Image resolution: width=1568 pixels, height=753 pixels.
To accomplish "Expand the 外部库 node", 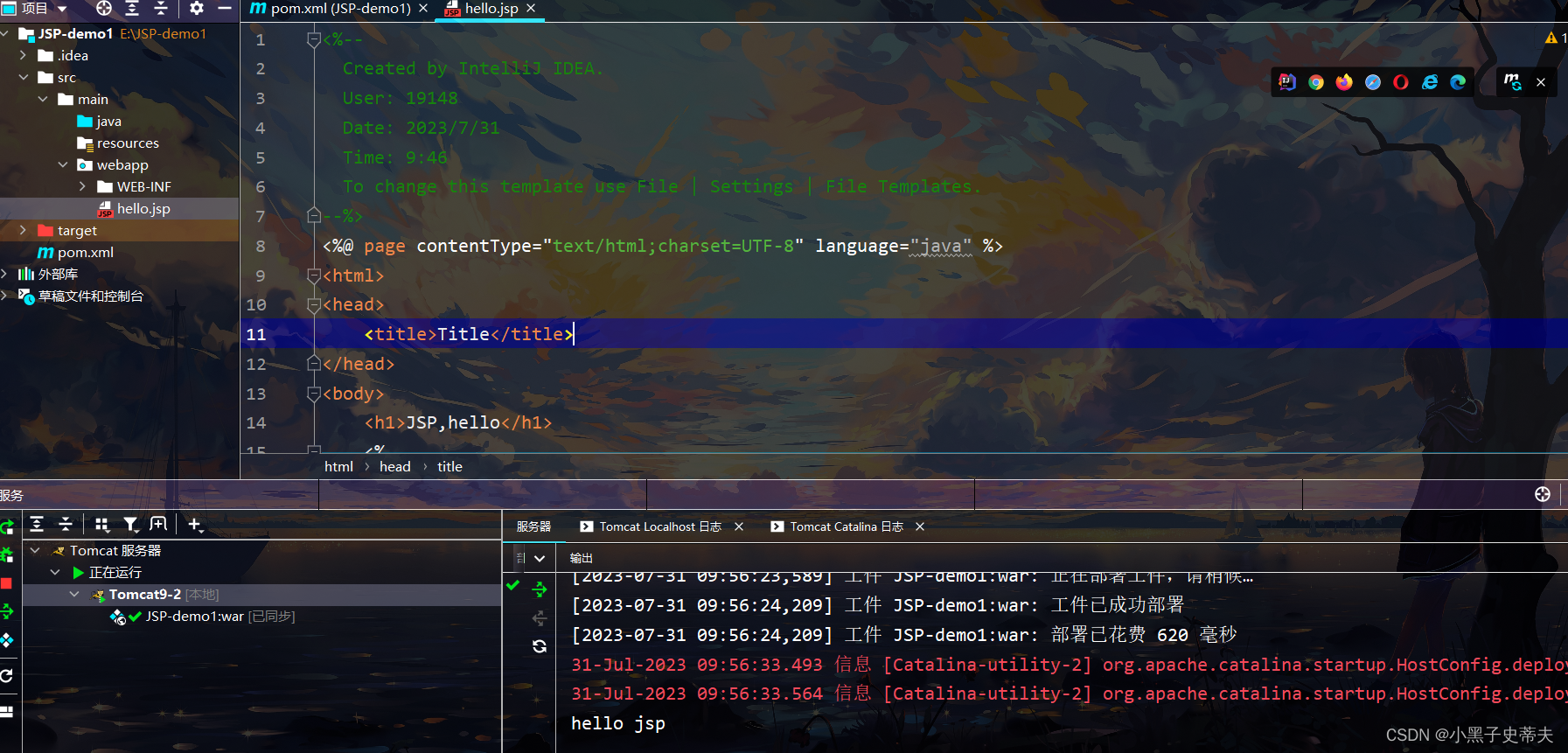I will (x=4, y=274).
